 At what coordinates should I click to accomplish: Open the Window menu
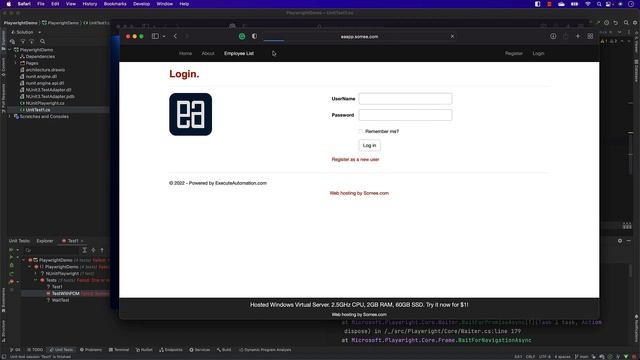tap(164, 4)
